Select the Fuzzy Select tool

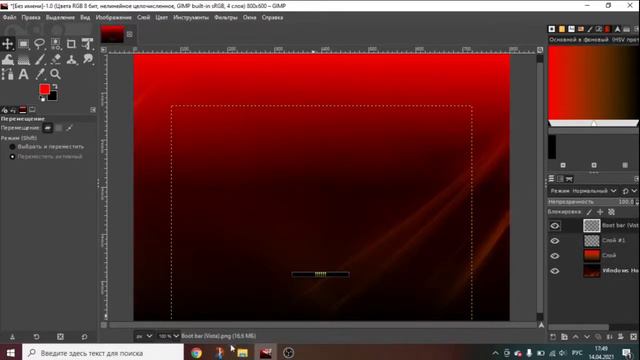(55, 44)
